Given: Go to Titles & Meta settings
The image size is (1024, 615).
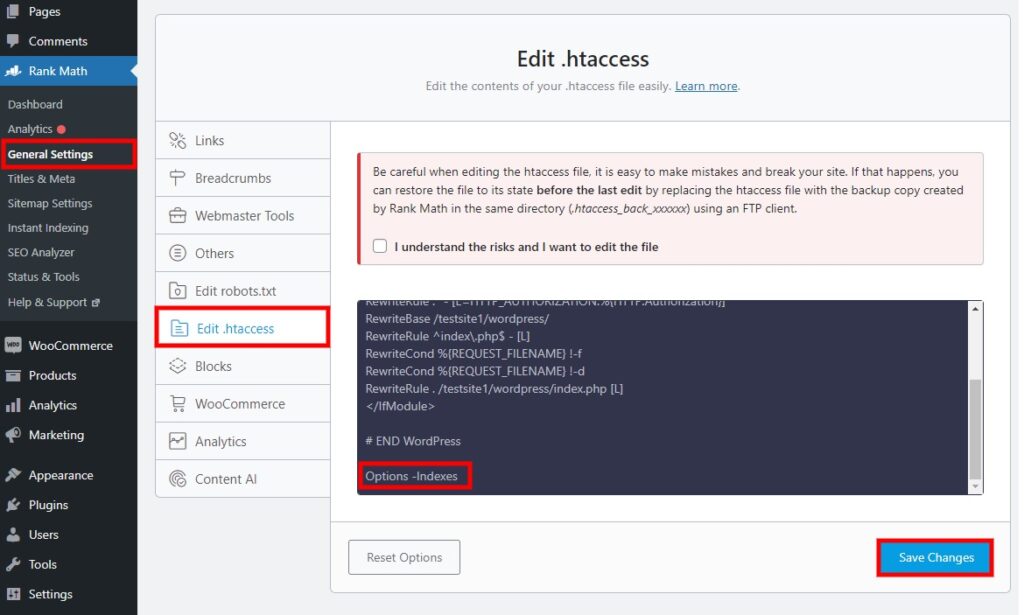Looking at the screenshot, I should [41, 179].
